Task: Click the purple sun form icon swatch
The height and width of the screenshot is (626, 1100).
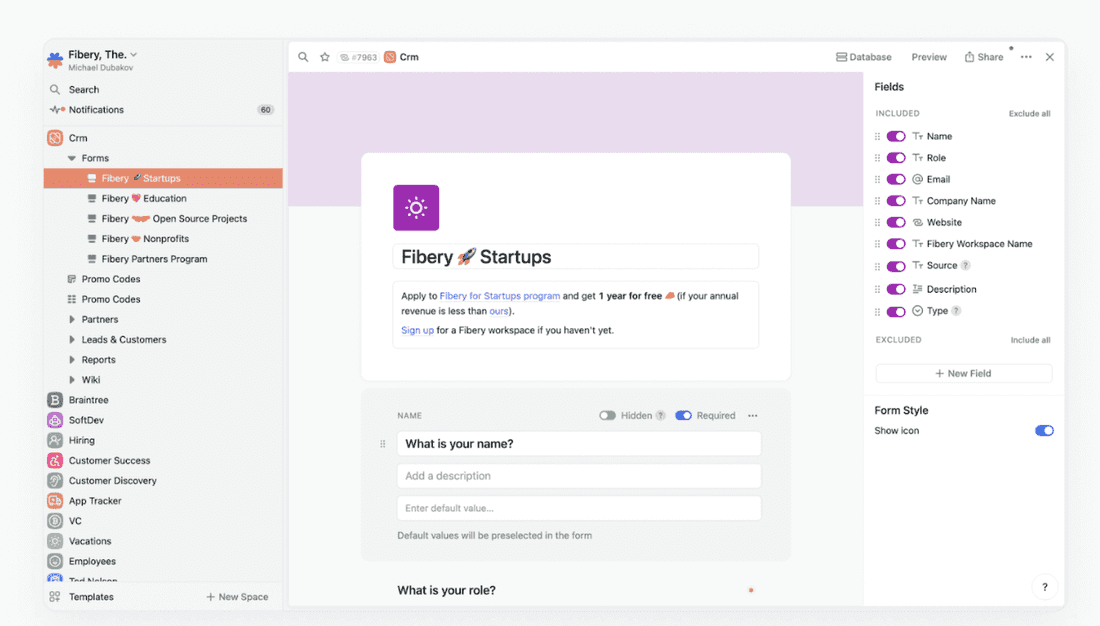Action: [416, 207]
